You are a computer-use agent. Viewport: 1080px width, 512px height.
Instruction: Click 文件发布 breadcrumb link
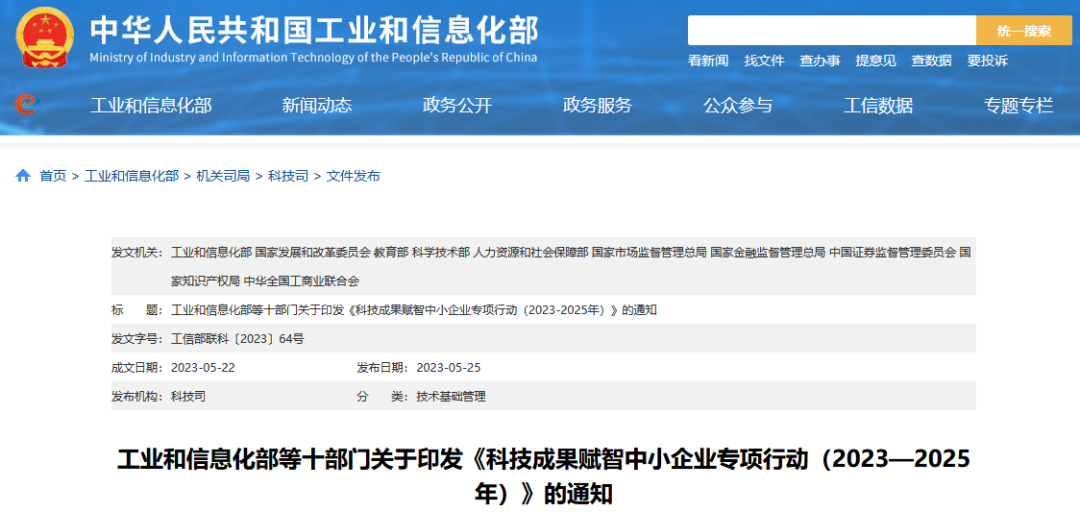(353, 176)
